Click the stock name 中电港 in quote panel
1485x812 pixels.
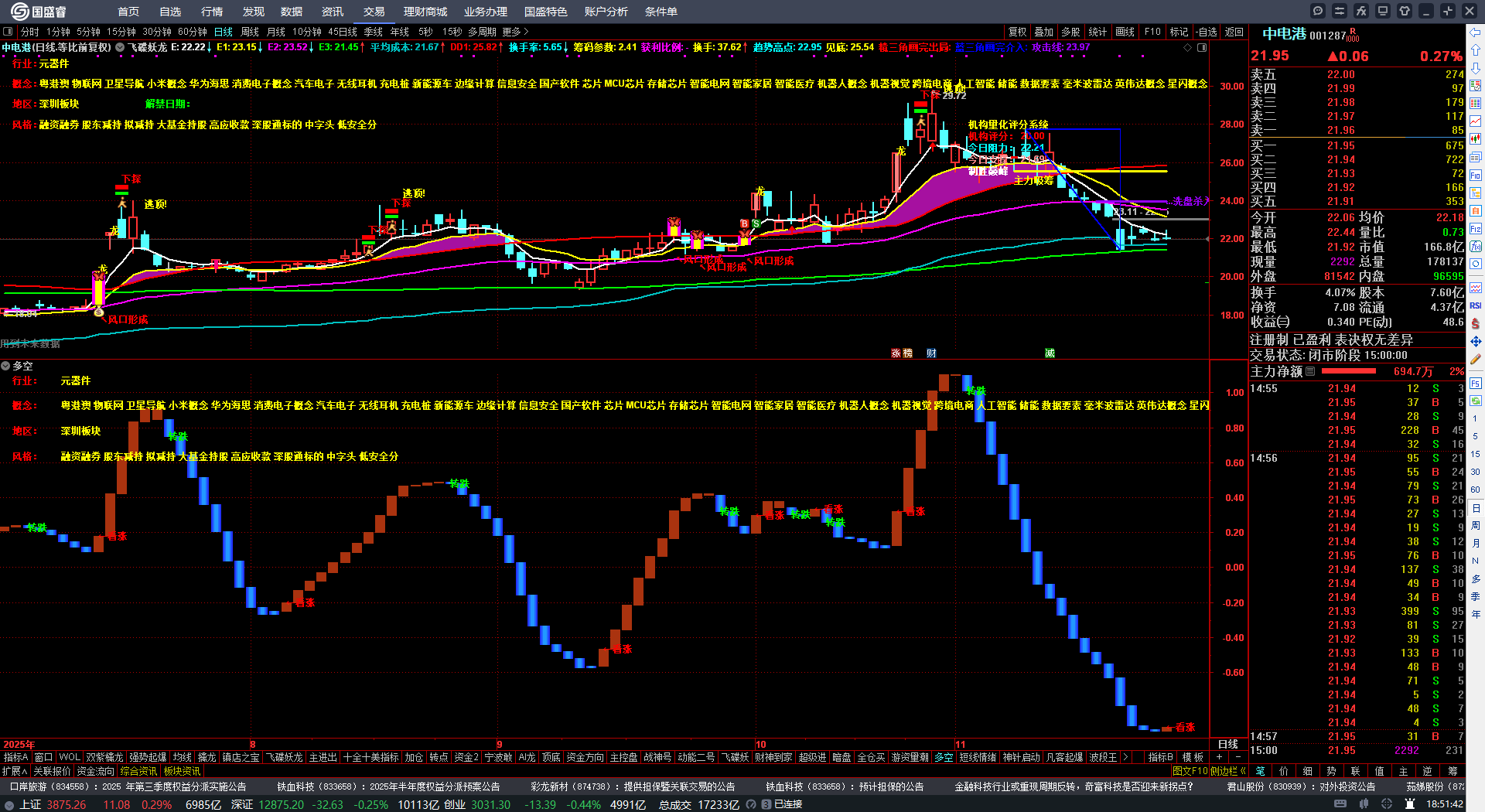[1284, 34]
